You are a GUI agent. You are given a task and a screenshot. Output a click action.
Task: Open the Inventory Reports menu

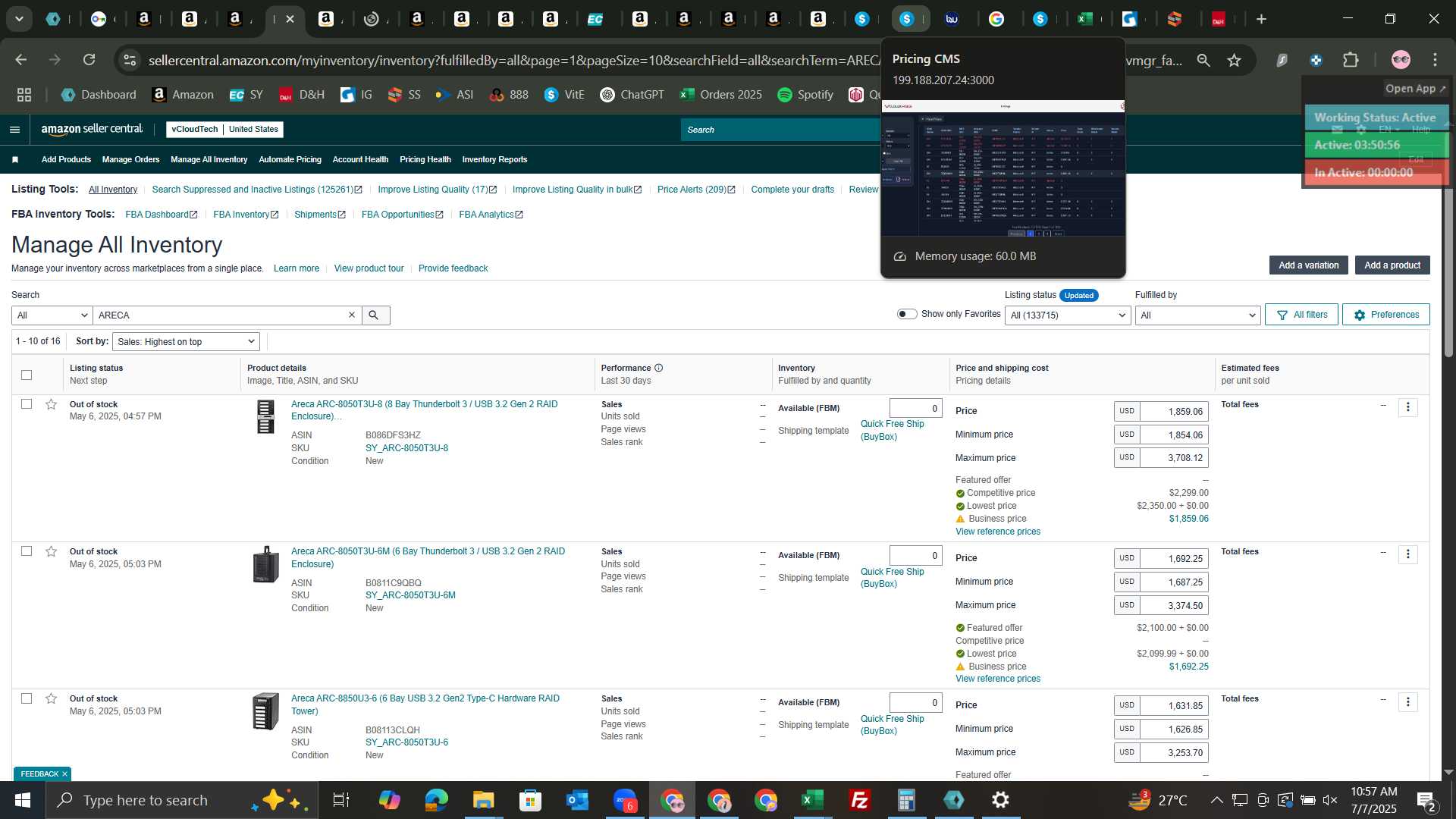point(494,159)
